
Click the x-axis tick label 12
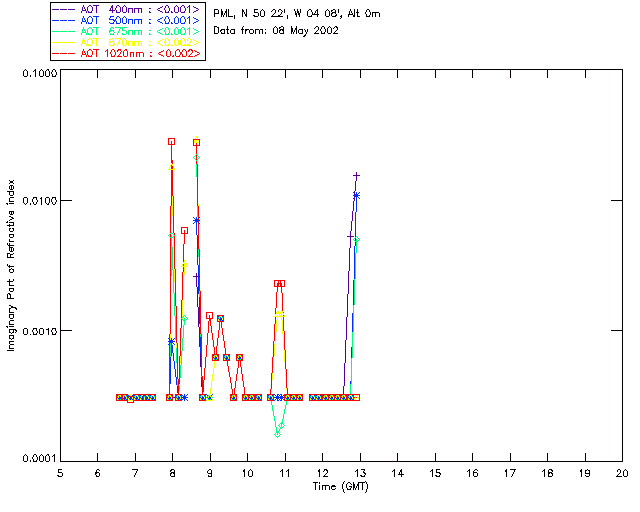[322, 473]
